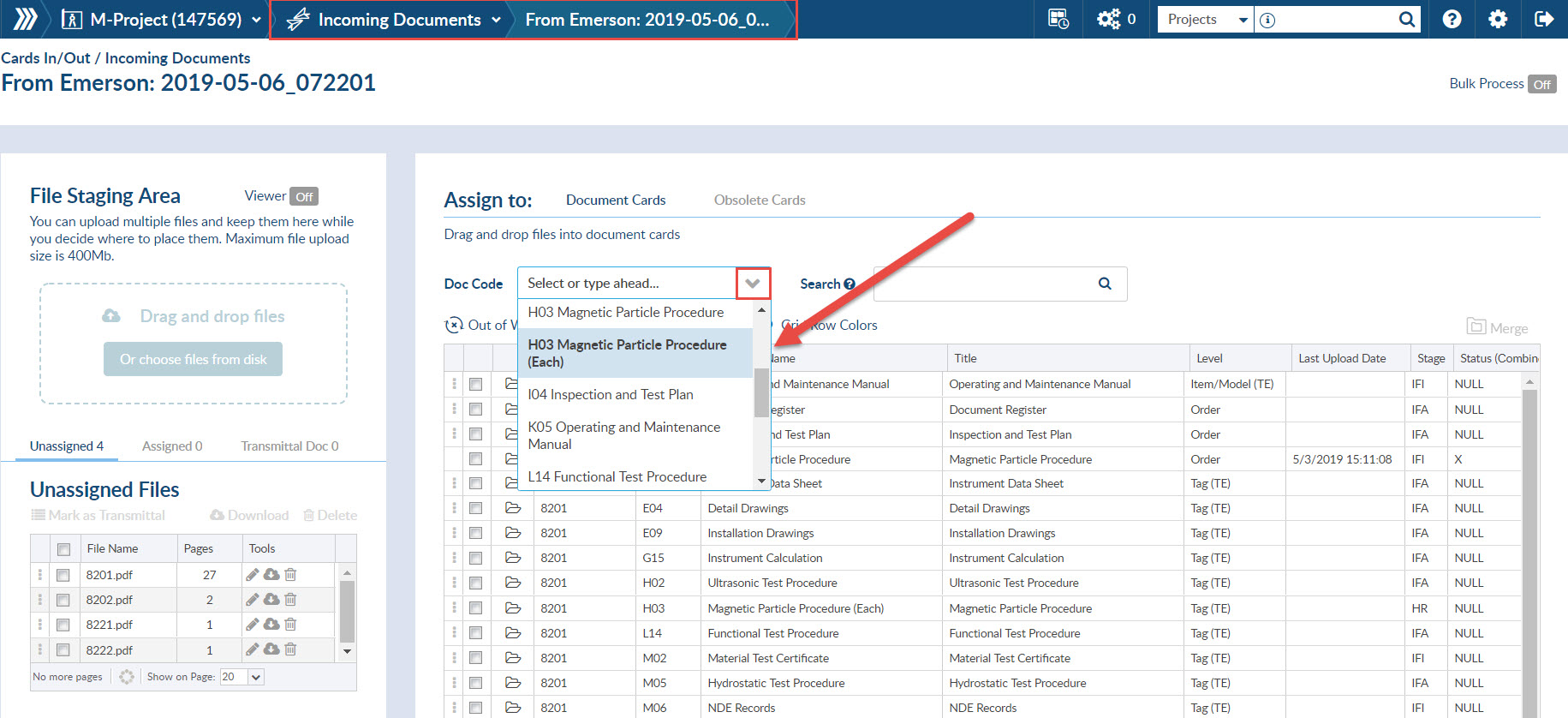The image size is (1568, 718).
Task: Choose K05 Operating and Maintenance Manual option
Action: [x=635, y=435]
